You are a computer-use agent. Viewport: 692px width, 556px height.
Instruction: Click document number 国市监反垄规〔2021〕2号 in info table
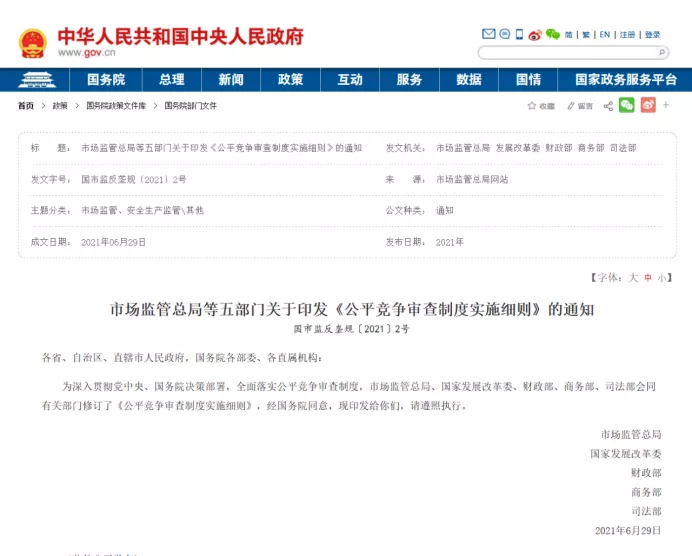[134, 180]
